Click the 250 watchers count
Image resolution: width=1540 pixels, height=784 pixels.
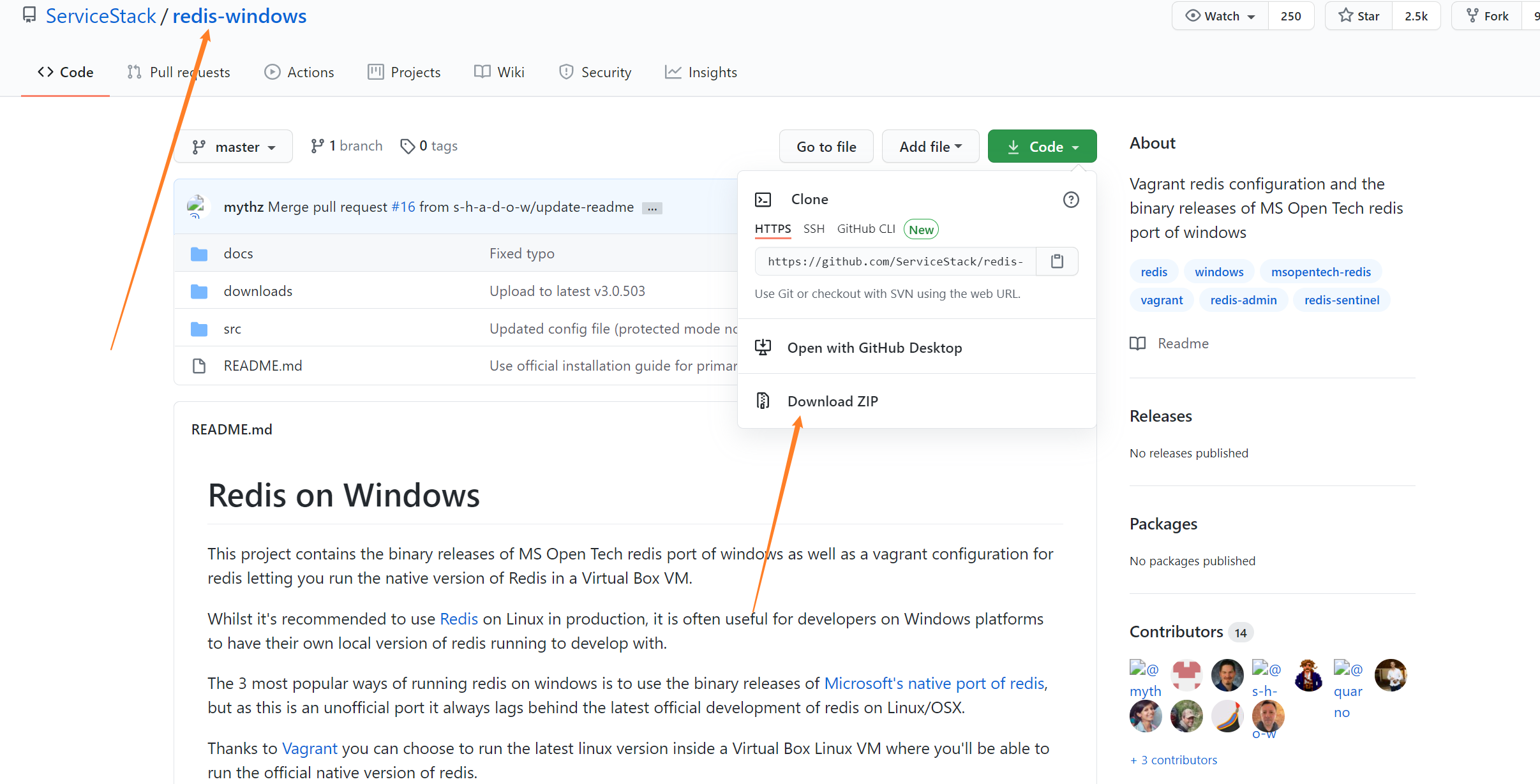click(x=1290, y=16)
